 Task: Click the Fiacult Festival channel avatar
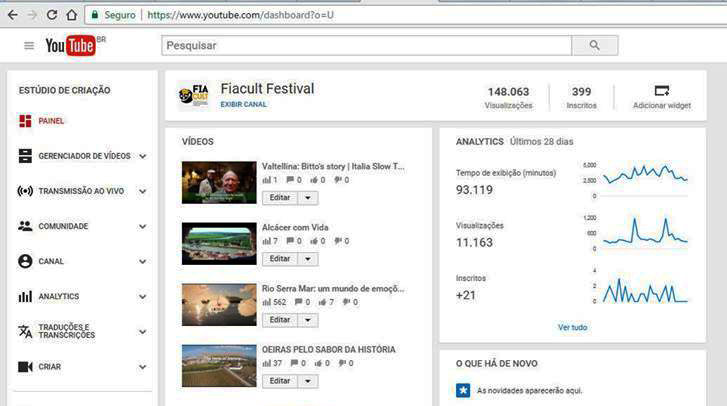(194, 95)
